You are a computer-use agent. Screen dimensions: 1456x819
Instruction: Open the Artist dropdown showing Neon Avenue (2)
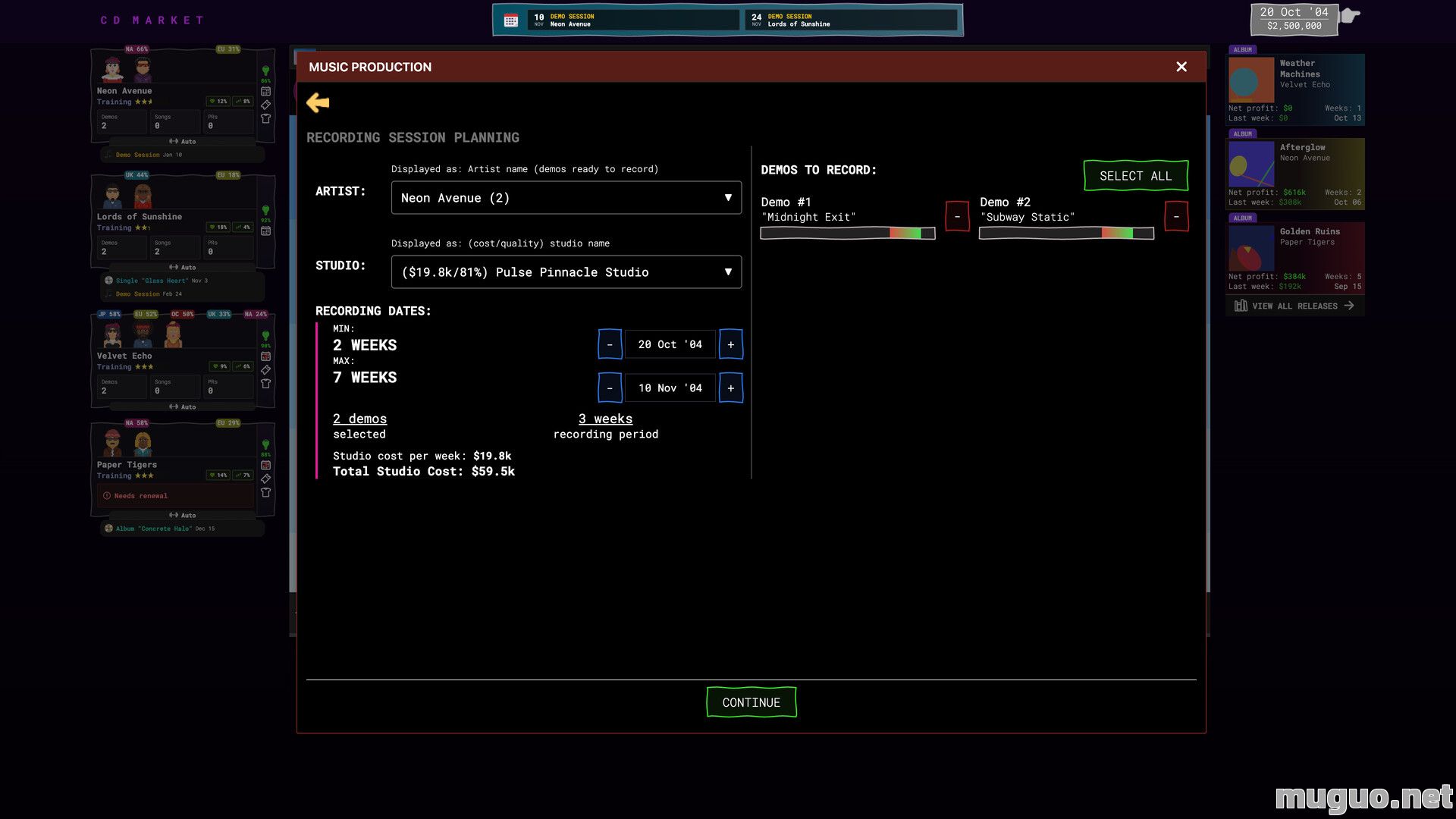tap(566, 198)
